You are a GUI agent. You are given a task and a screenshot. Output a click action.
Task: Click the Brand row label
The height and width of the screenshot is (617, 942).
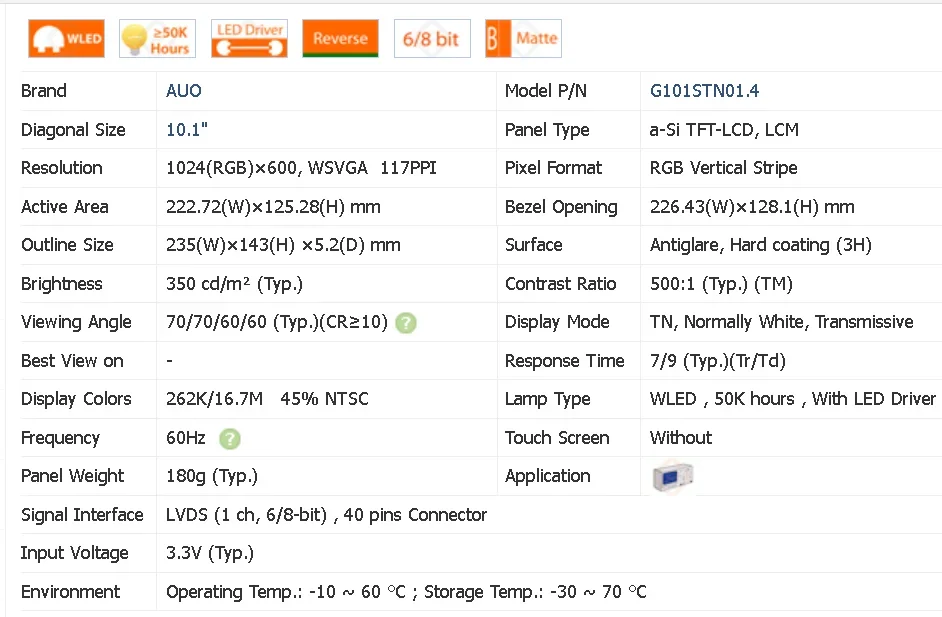[x=44, y=91]
